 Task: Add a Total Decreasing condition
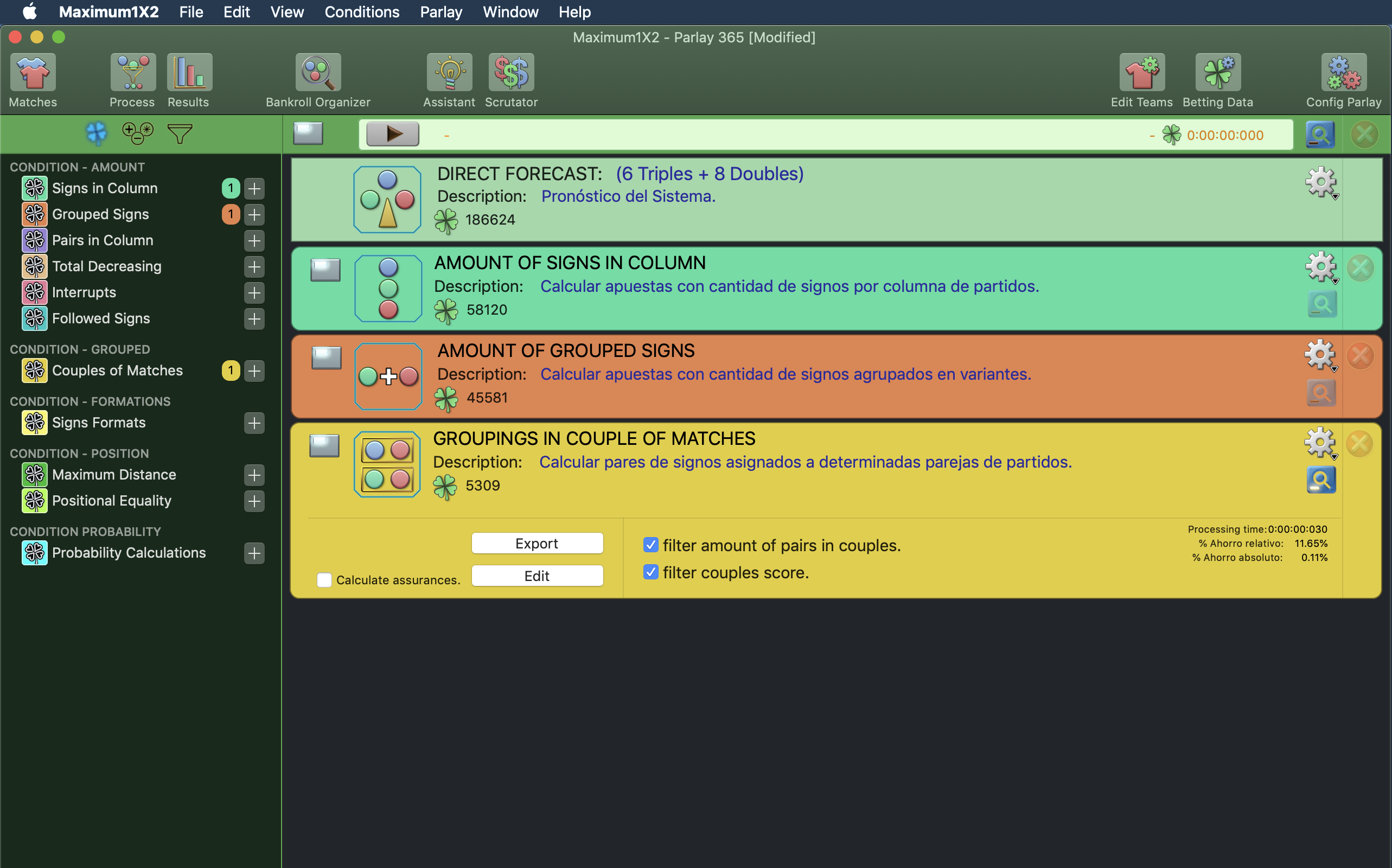tap(254, 266)
